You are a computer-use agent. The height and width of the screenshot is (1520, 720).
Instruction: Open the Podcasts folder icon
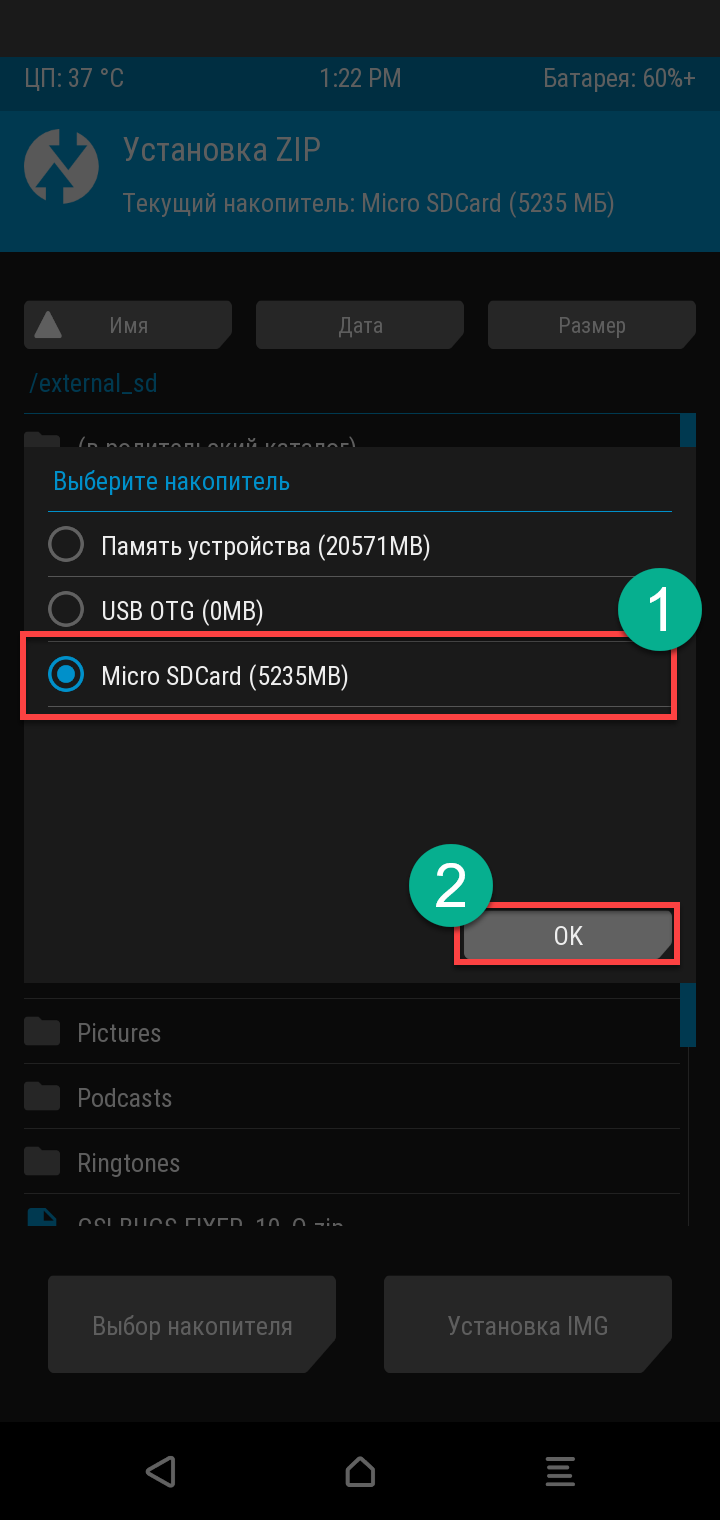[x=42, y=1096]
